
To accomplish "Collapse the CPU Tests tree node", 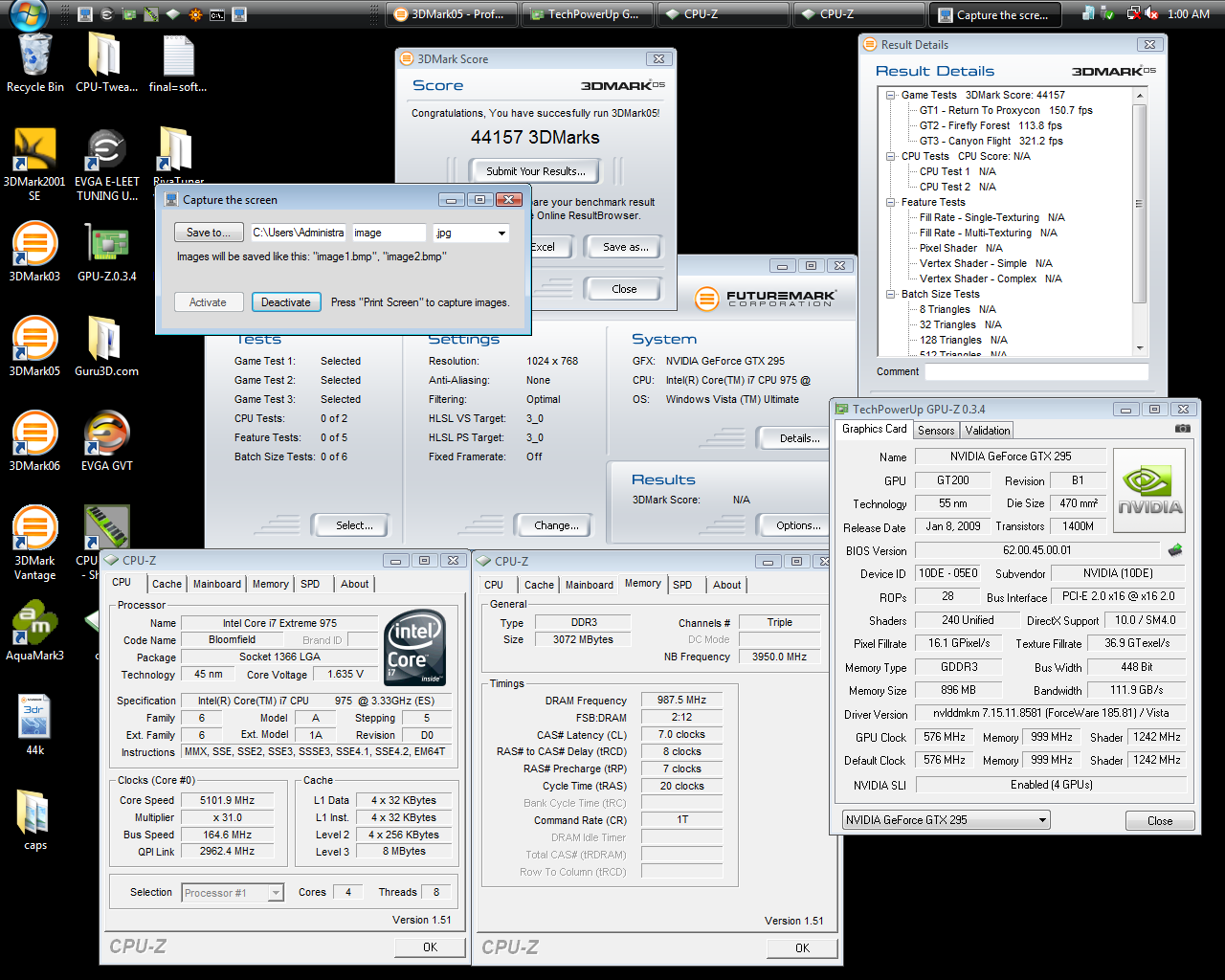I will point(890,156).
